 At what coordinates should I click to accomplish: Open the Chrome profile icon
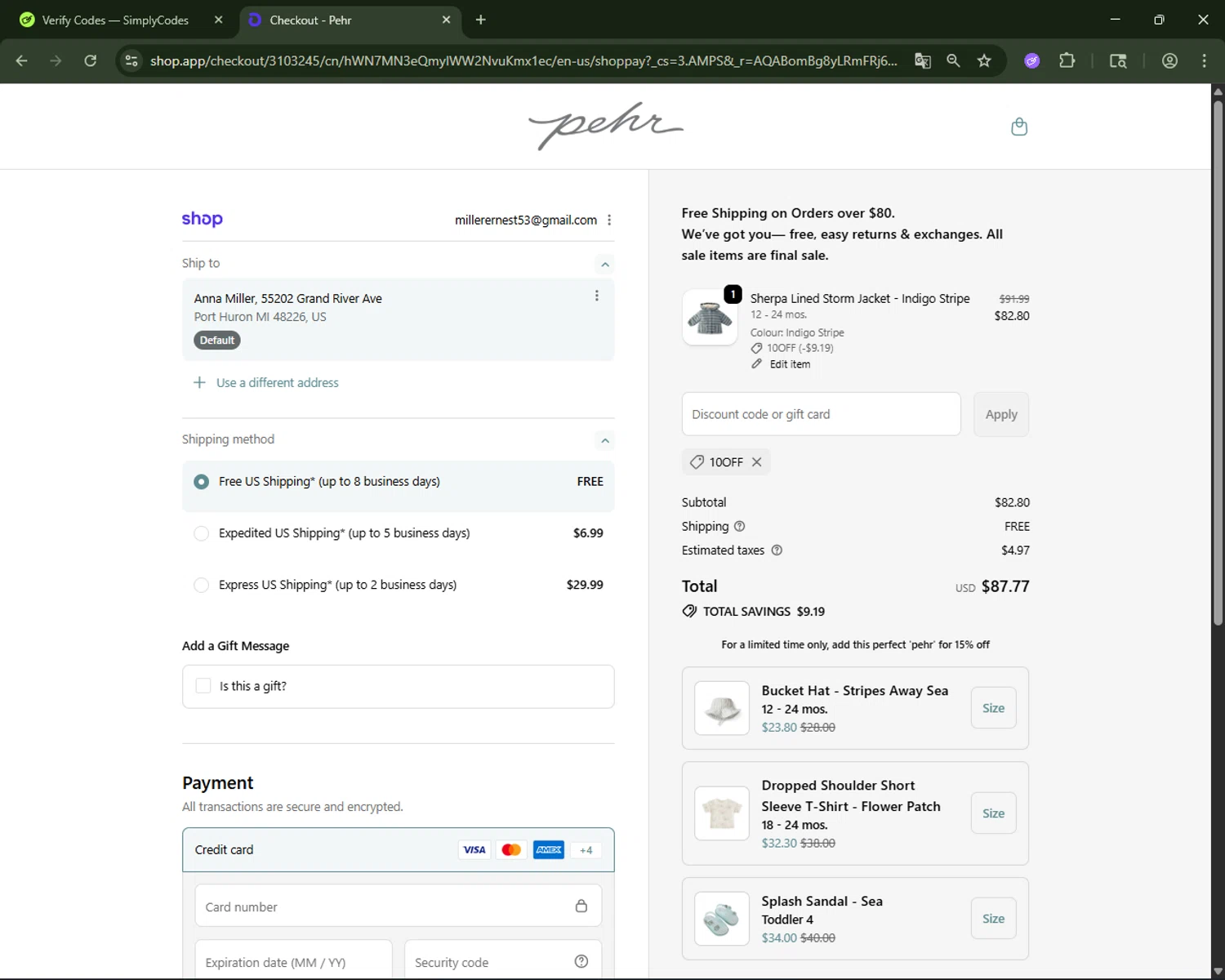[x=1169, y=60]
